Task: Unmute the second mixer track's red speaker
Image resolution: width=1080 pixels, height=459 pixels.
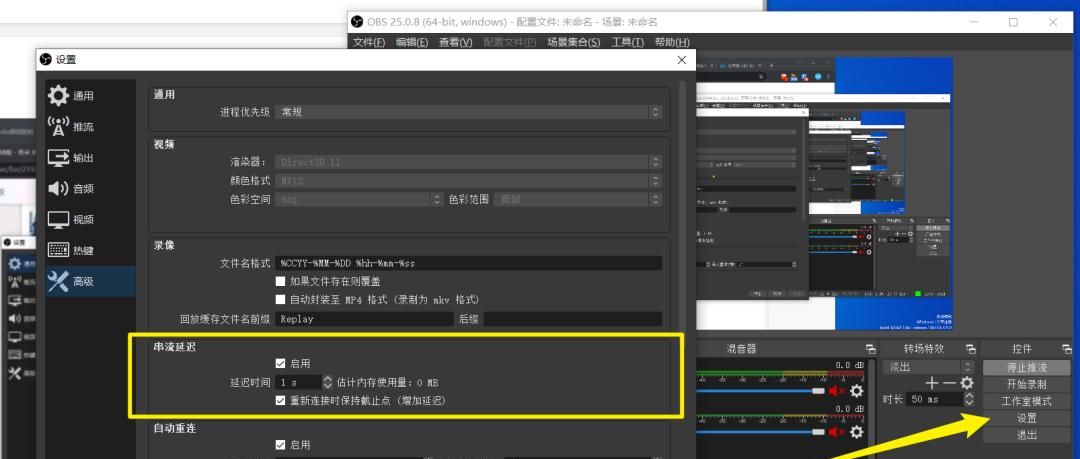Action: pyautogui.click(x=836, y=432)
